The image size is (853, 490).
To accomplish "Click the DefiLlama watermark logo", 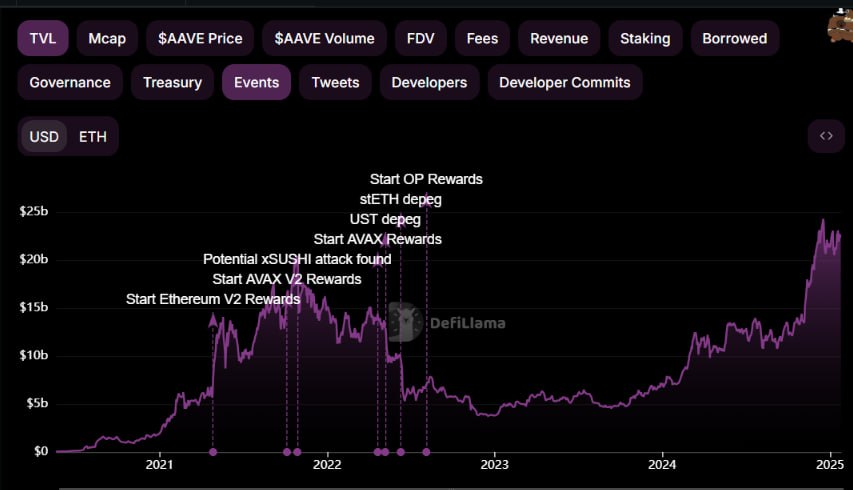I will tap(447, 322).
